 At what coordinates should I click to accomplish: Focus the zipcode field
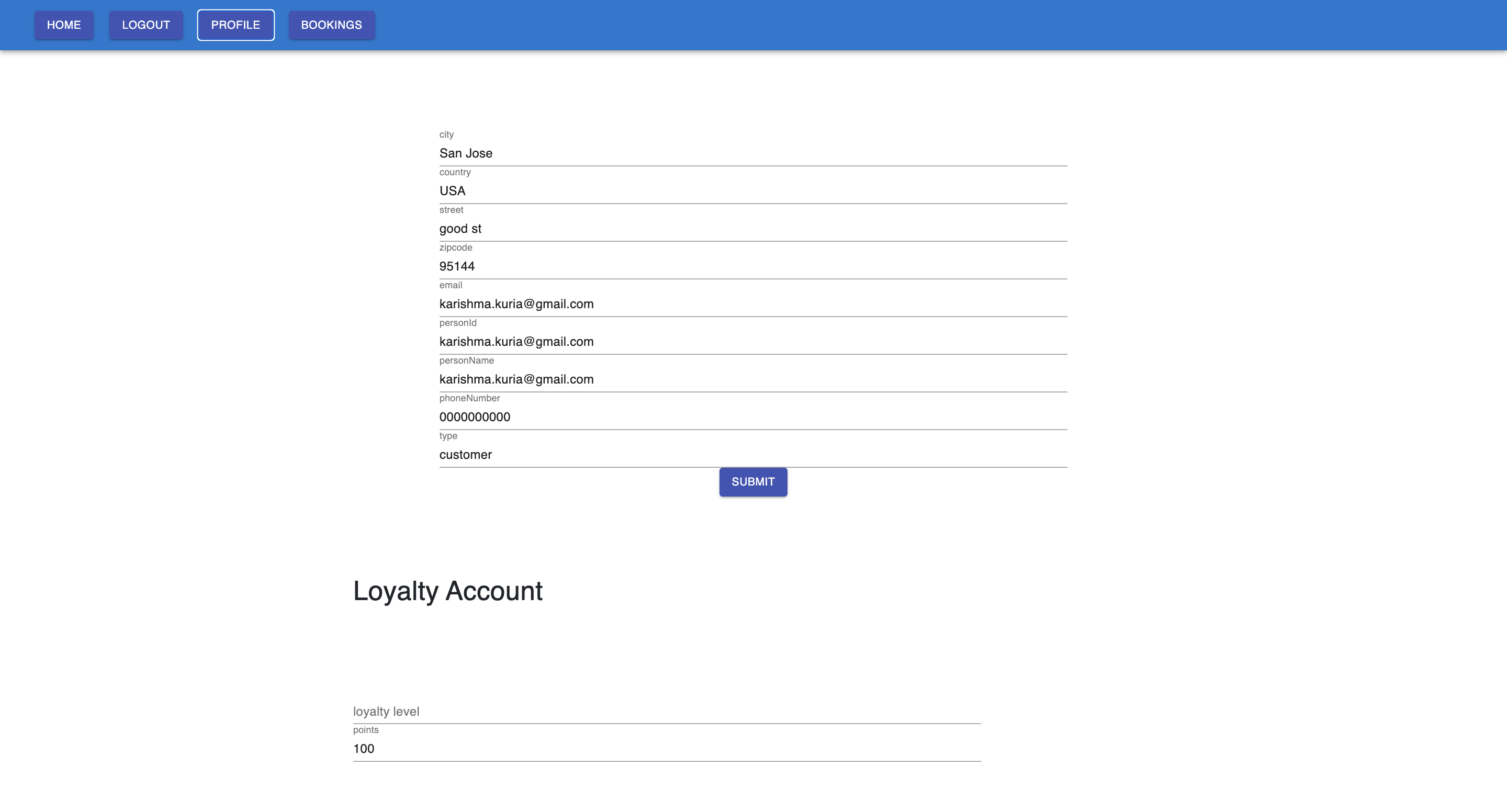coord(753,266)
